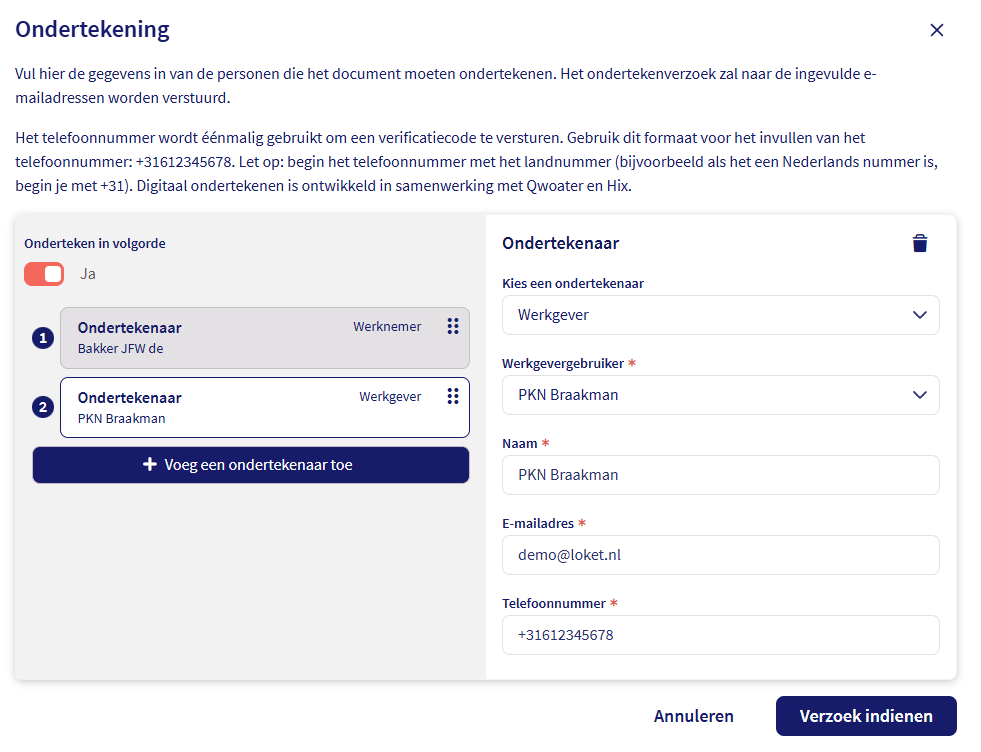
Task: Click the number 2 step badge
Action: (42, 407)
